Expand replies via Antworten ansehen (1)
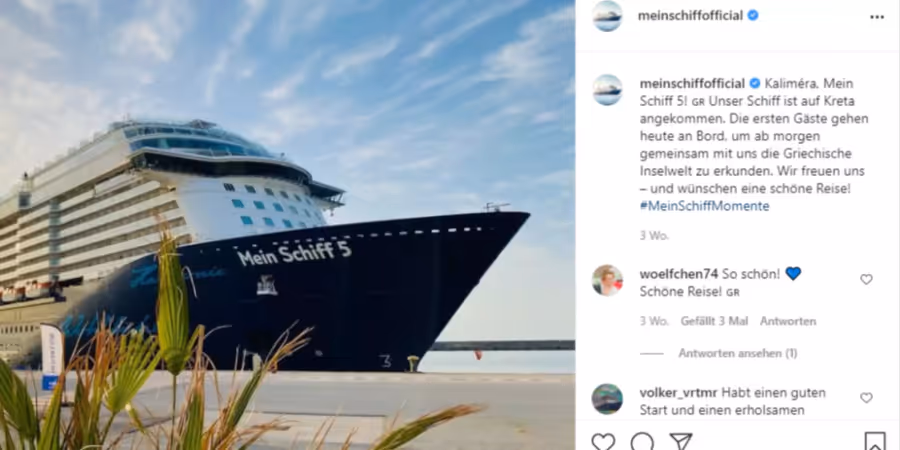The width and height of the screenshot is (900, 450). click(x=738, y=354)
